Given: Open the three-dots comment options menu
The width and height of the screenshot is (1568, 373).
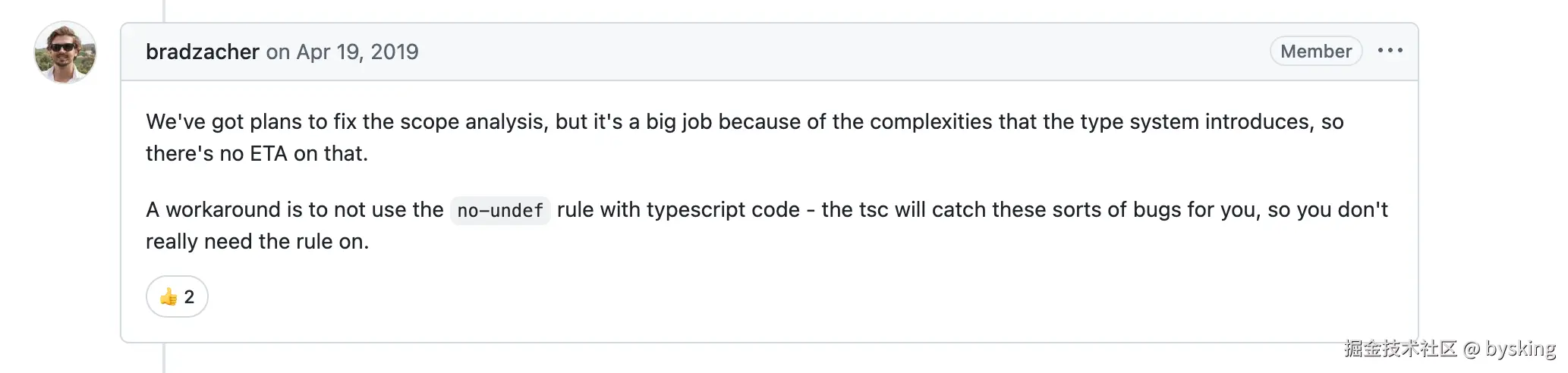Looking at the screenshot, I should point(1390,51).
